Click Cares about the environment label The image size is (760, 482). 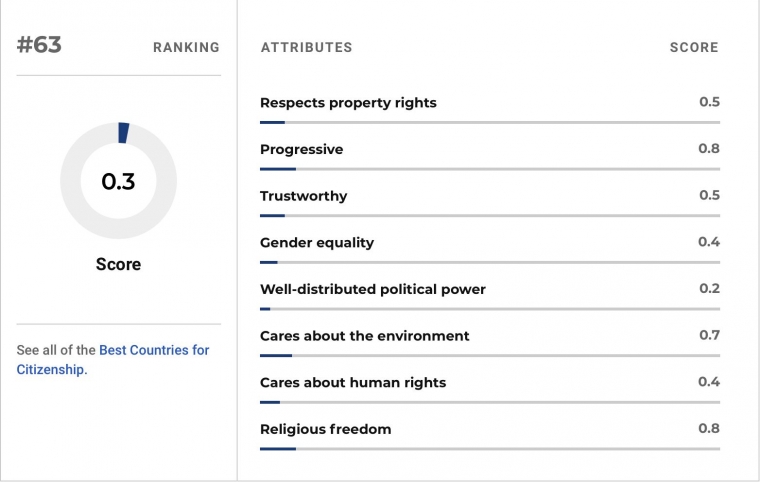click(364, 336)
